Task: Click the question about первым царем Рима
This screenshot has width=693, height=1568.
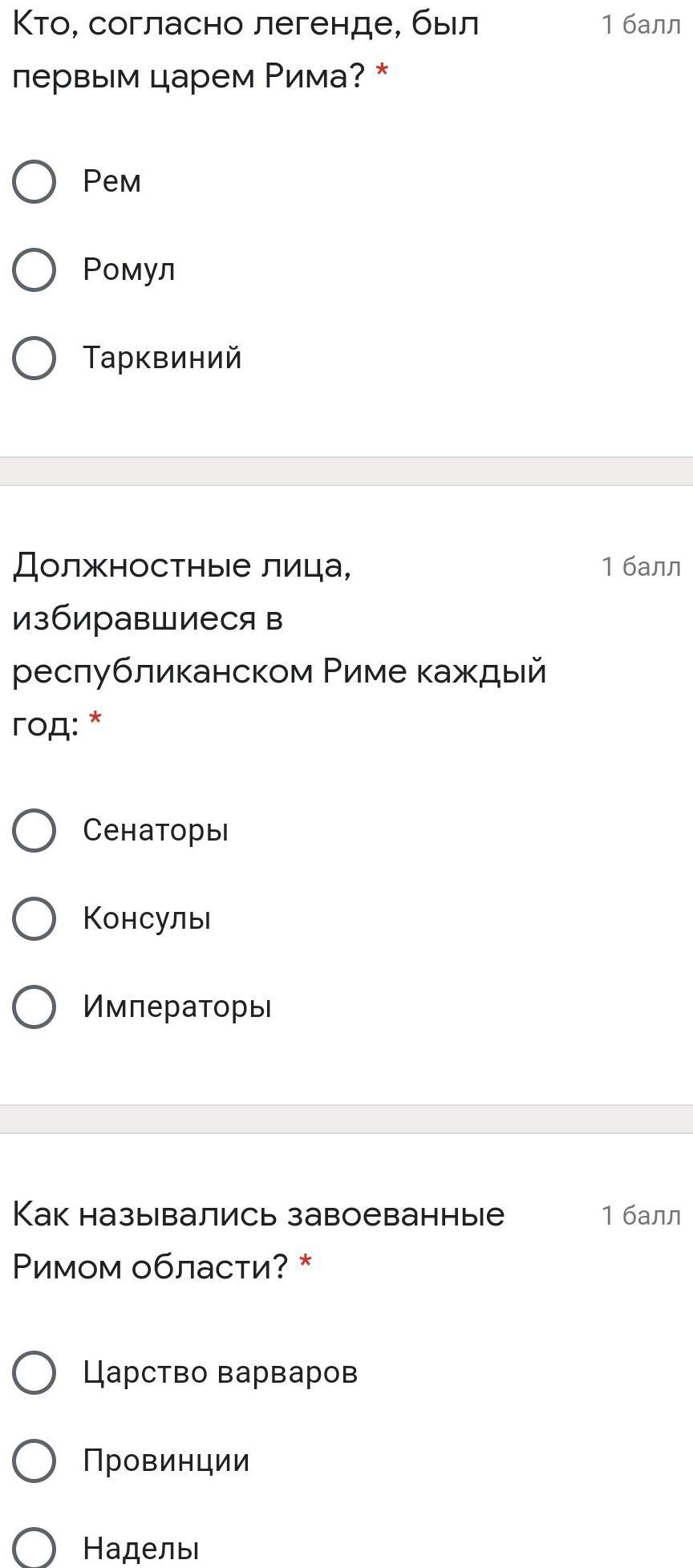Action: click(x=245, y=50)
